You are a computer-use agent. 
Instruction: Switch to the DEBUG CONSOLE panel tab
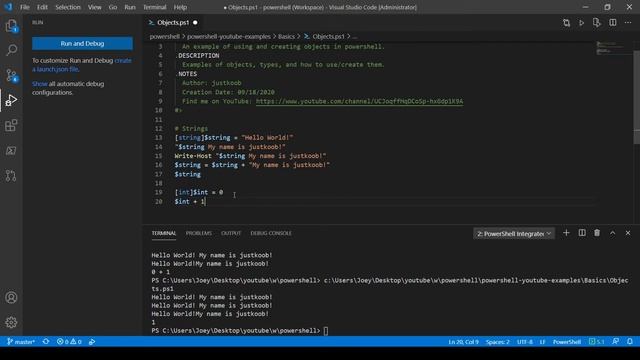coord(271,233)
